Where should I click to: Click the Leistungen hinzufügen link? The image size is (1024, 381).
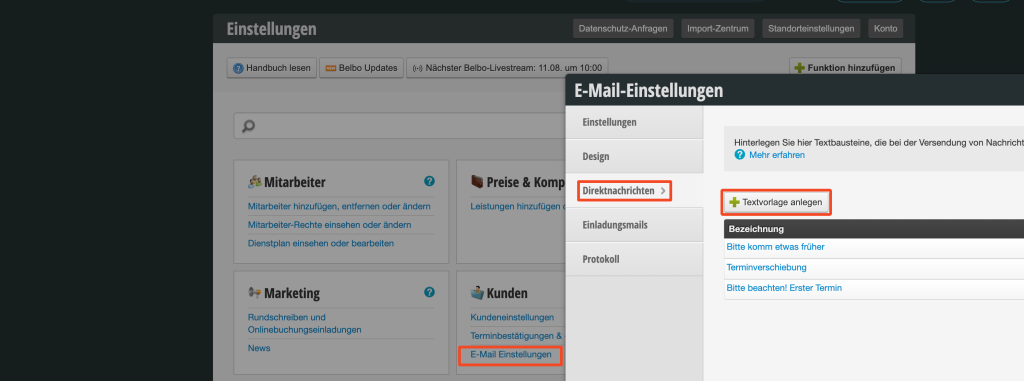click(517, 207)
